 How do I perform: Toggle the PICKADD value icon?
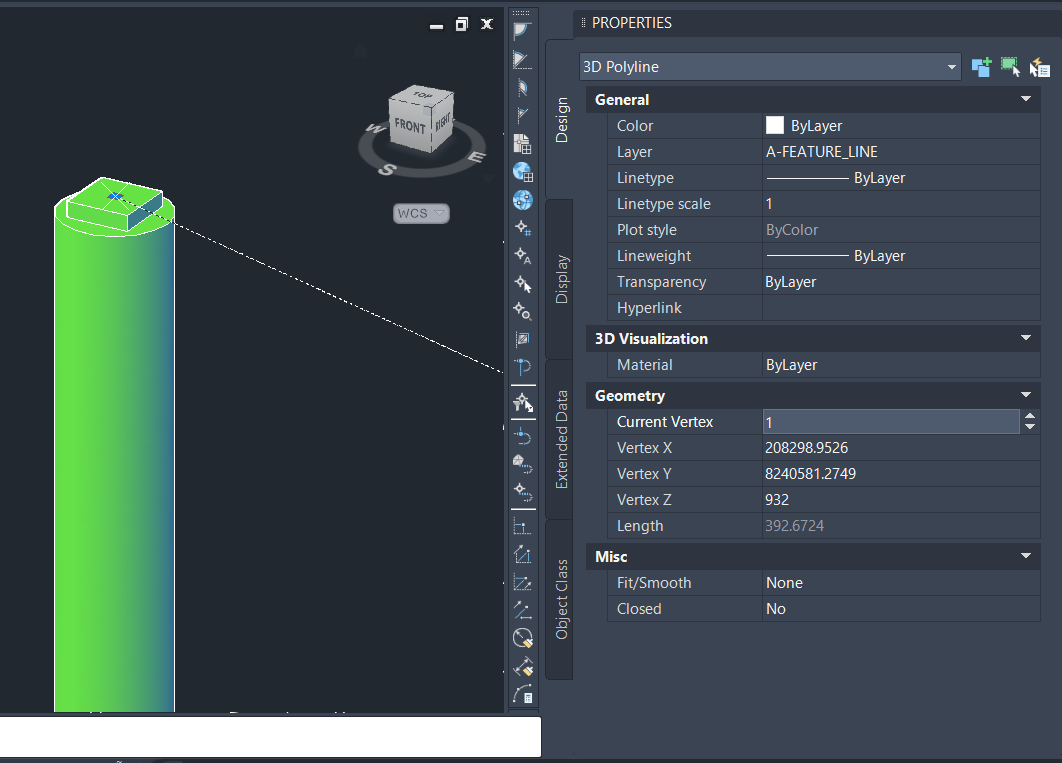[x=981, y=67]
